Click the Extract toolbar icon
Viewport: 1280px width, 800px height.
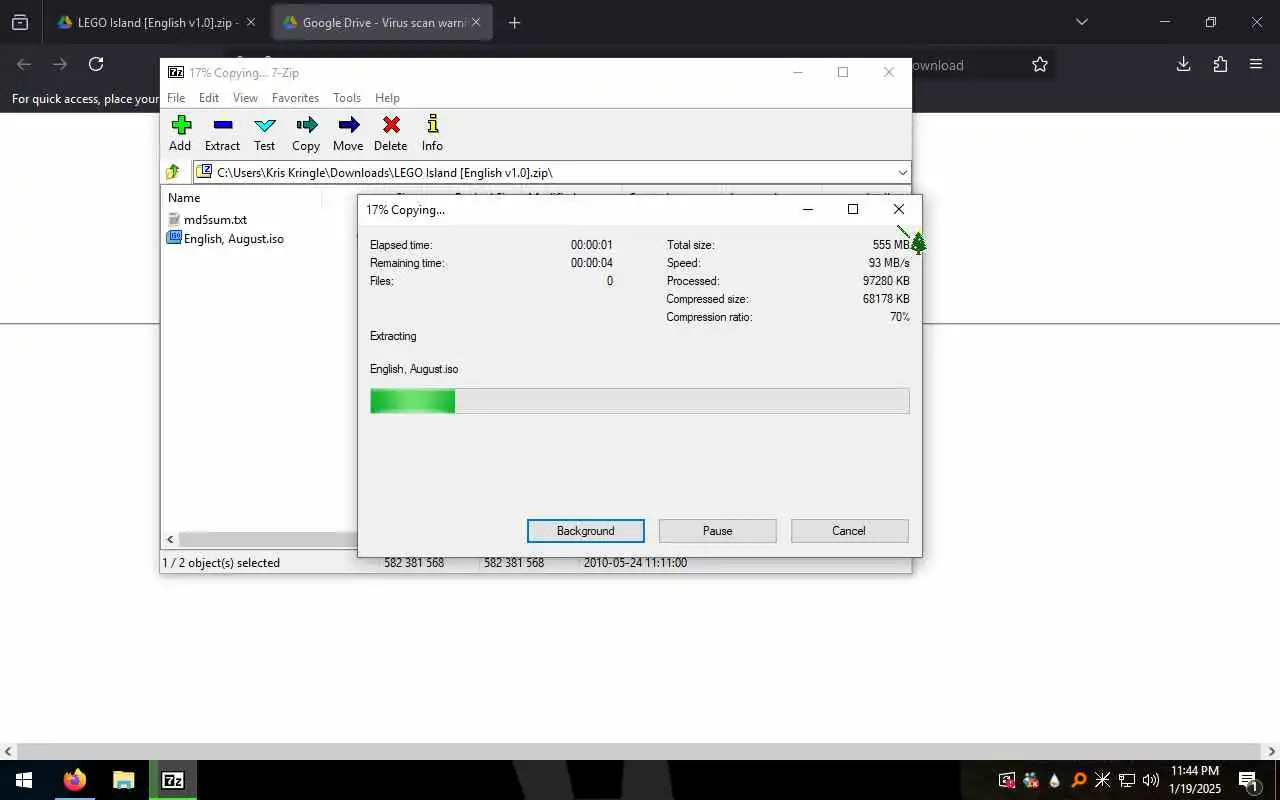pyautogui.click(x=222, y=132)
